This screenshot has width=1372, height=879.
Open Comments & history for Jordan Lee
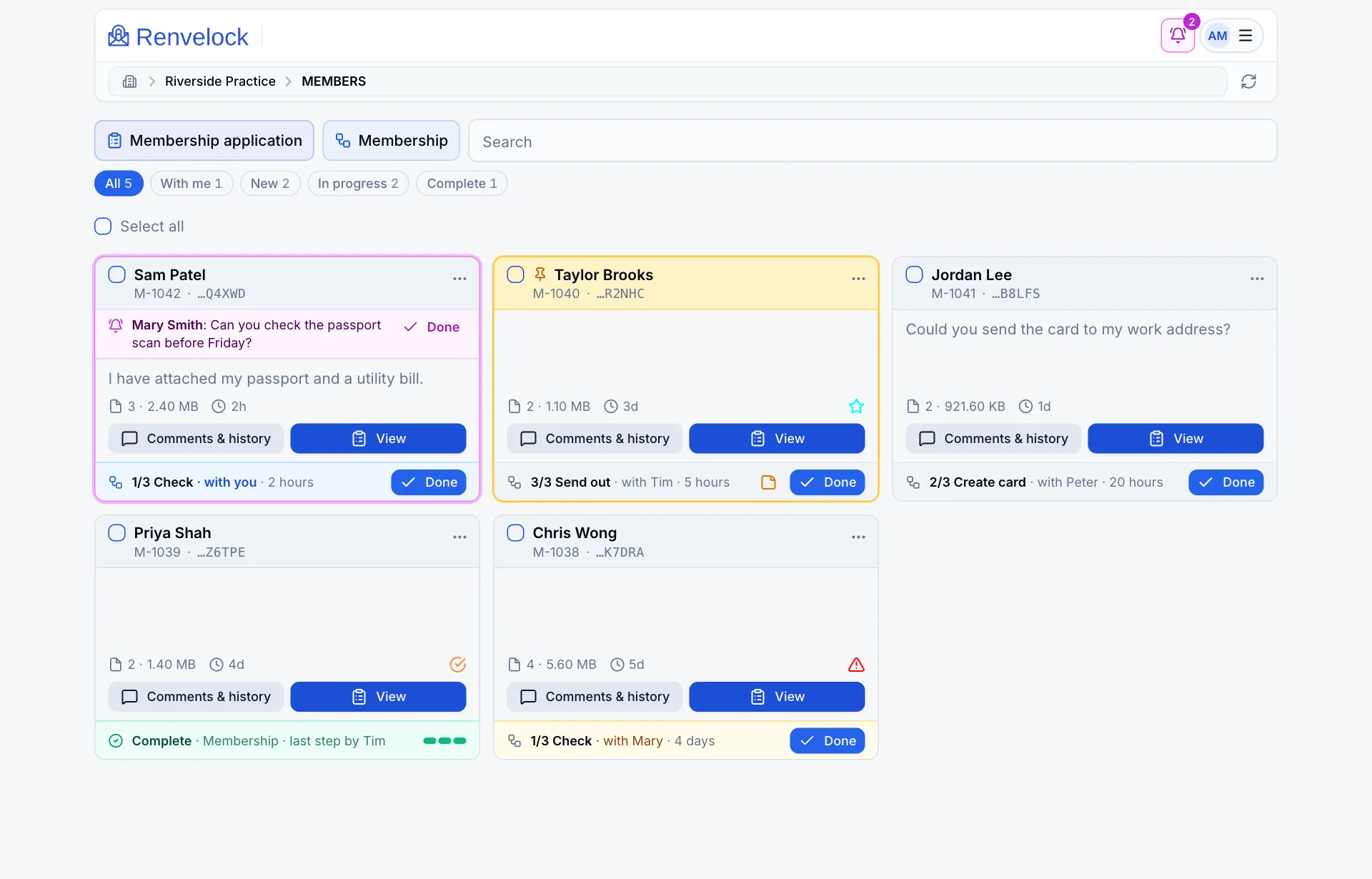point(993,439)
